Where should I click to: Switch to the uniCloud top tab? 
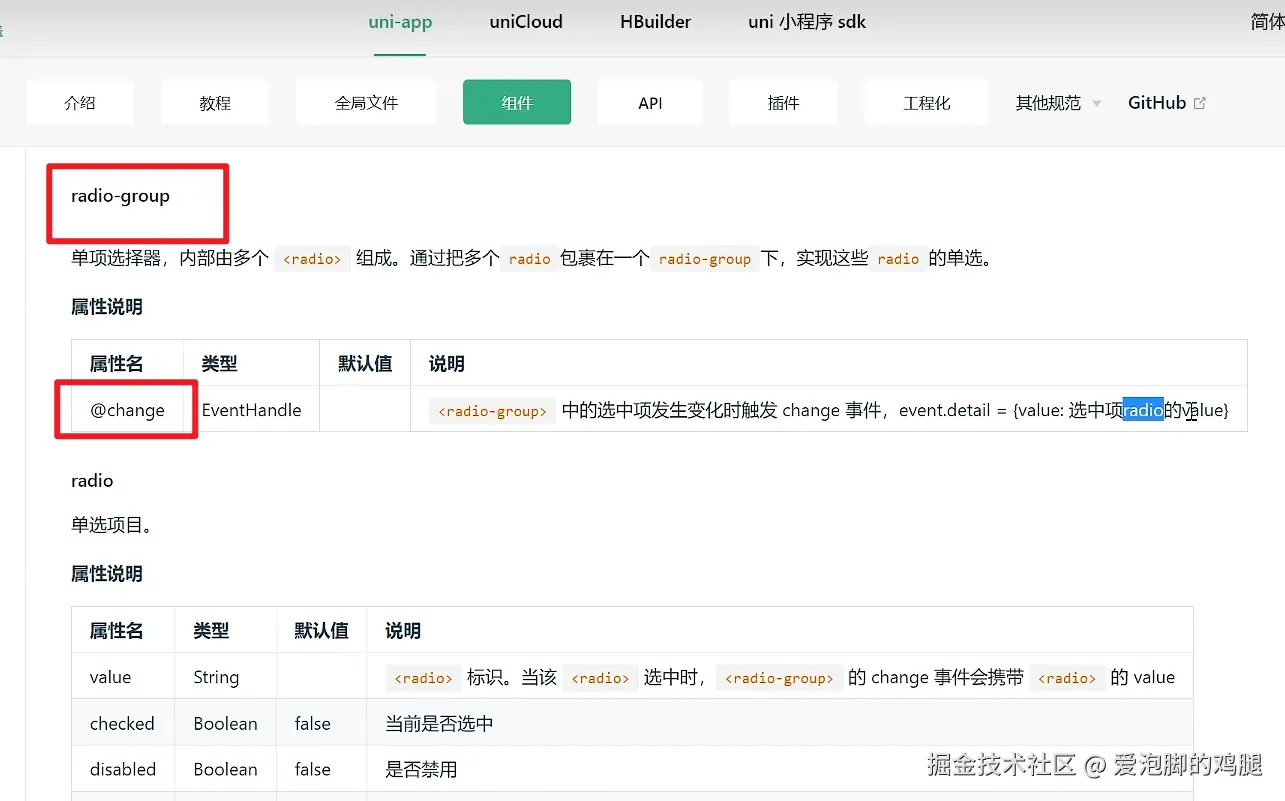[x=526, y=22]
